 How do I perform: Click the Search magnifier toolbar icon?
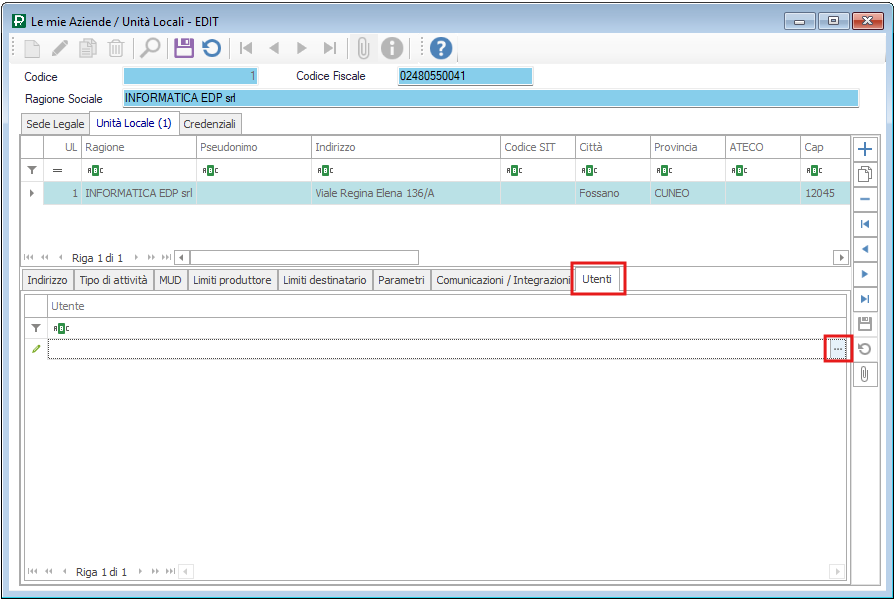[150, 48]
